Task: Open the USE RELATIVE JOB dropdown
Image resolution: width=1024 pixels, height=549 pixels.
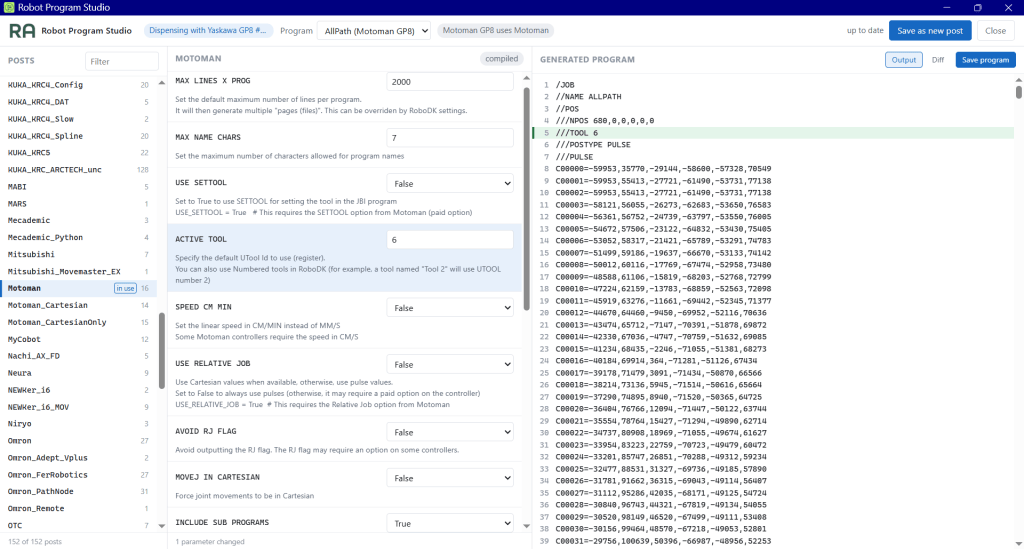Action: [450, 364]
